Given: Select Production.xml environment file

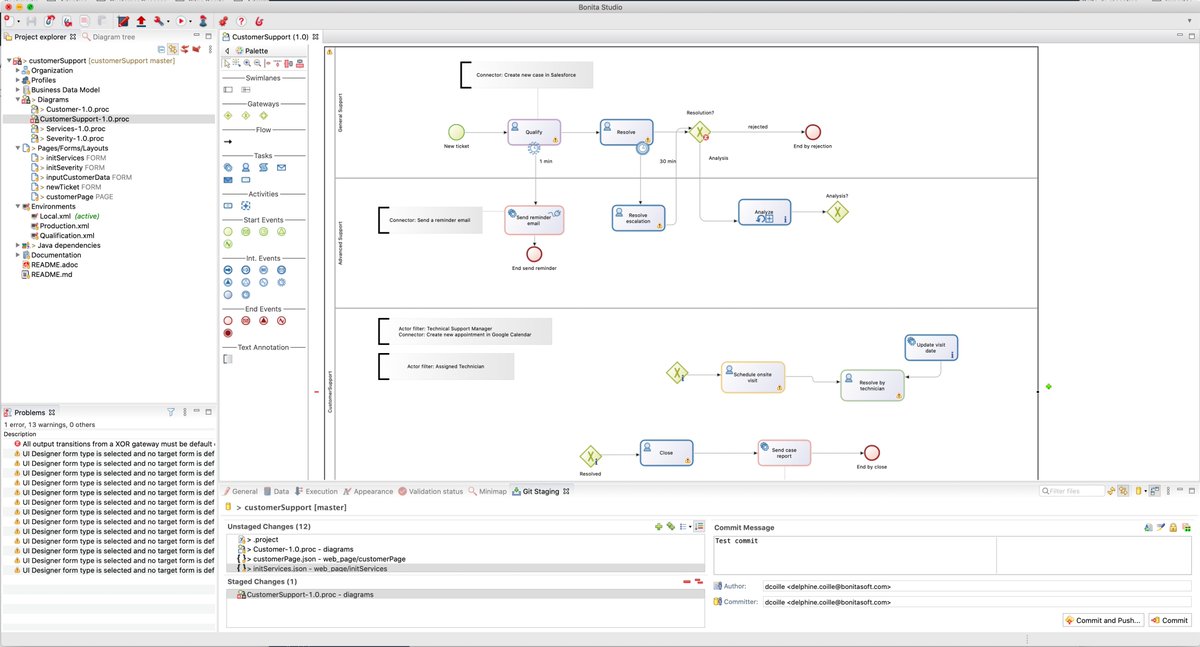Looking at the screenshot, I should tap(60, 226).
